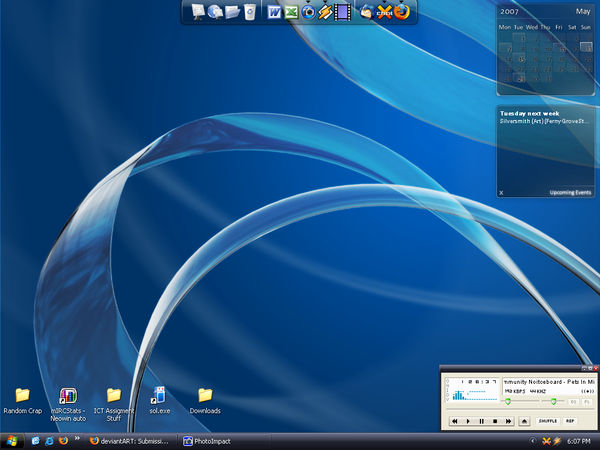Viewport: 600px width, 450px height.
Task: Click X-Chat icon in system tray
Action: [546, 441]
